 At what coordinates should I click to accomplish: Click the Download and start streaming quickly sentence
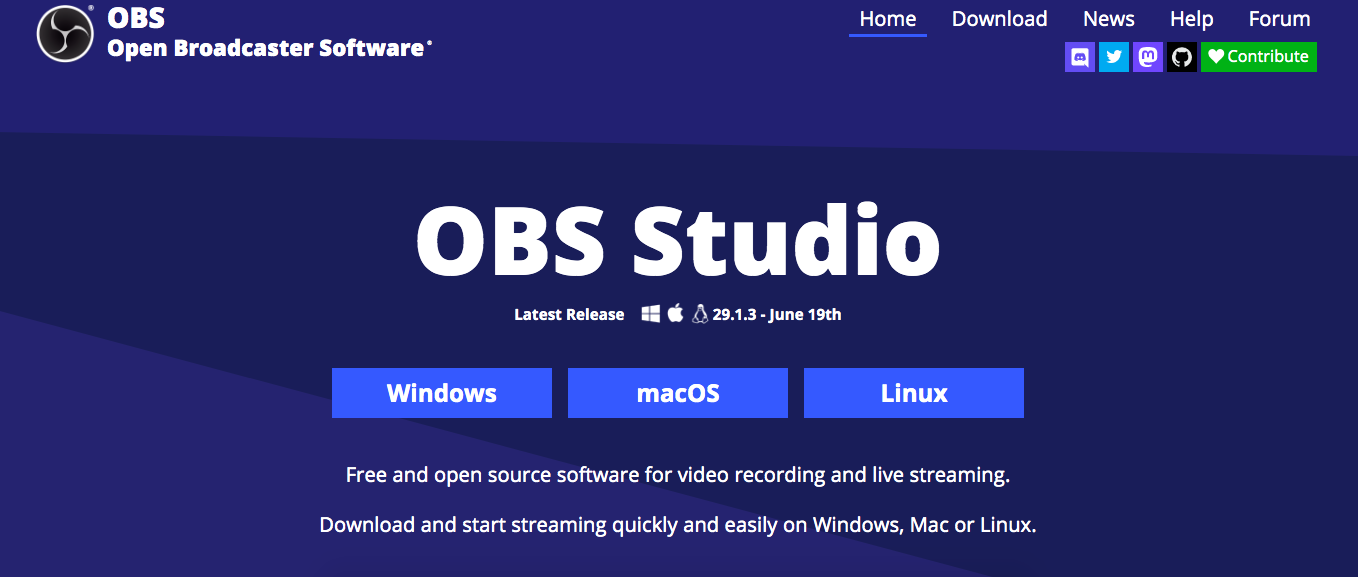(x=678, y=525)
